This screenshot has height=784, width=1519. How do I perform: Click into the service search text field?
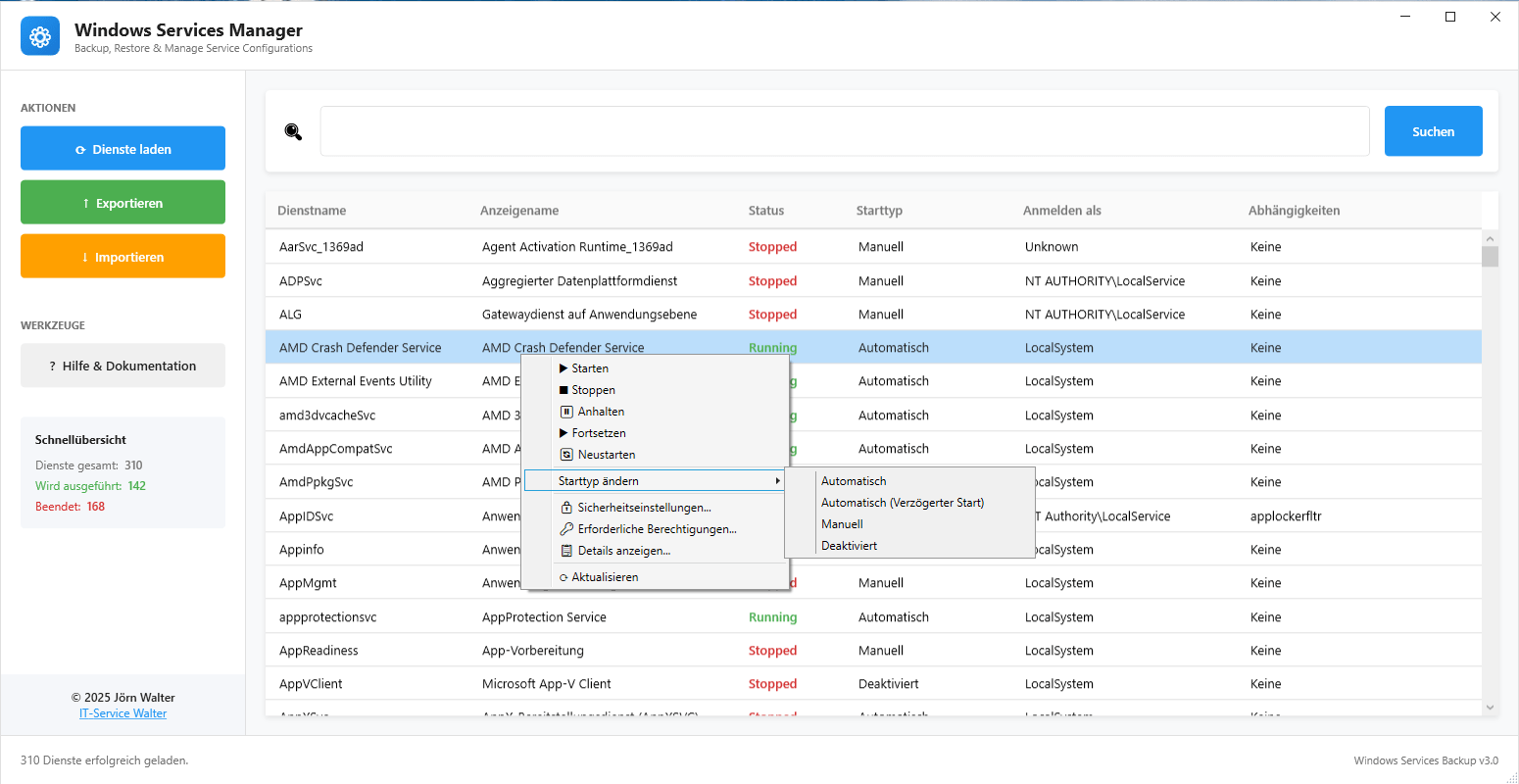pos(844,131)
